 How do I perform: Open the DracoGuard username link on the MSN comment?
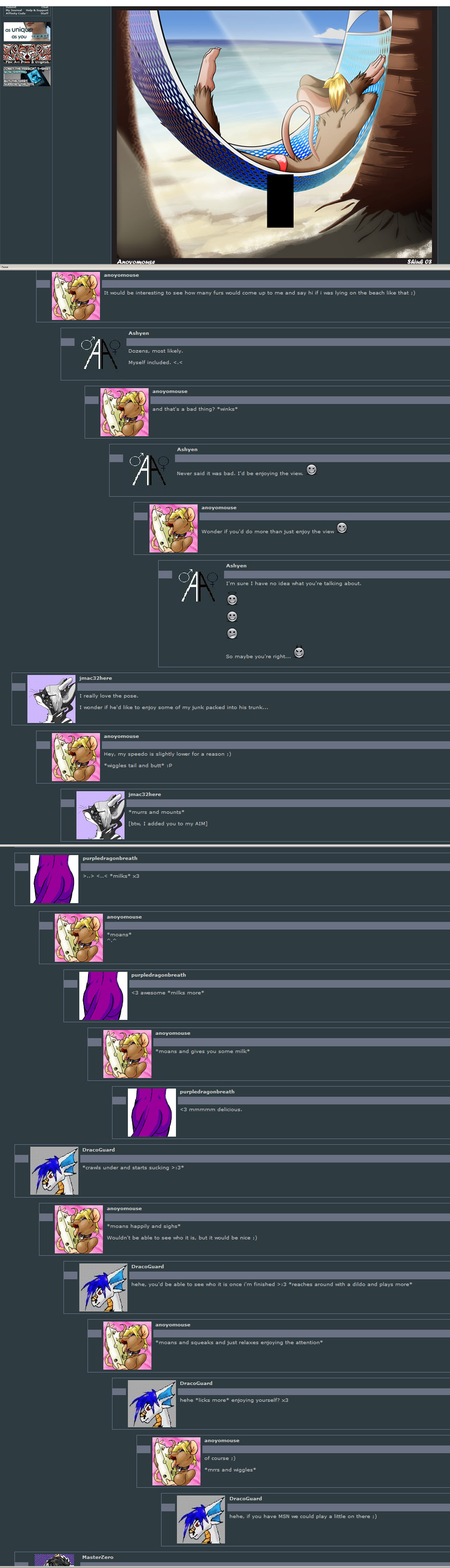245,1499
